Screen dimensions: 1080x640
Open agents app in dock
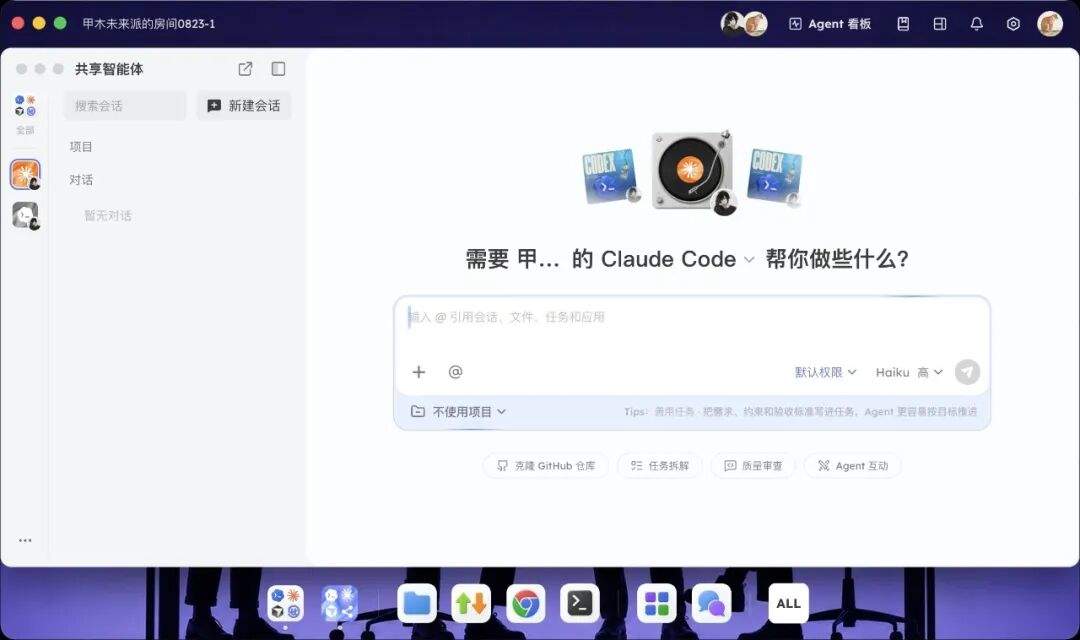(286, 603)
